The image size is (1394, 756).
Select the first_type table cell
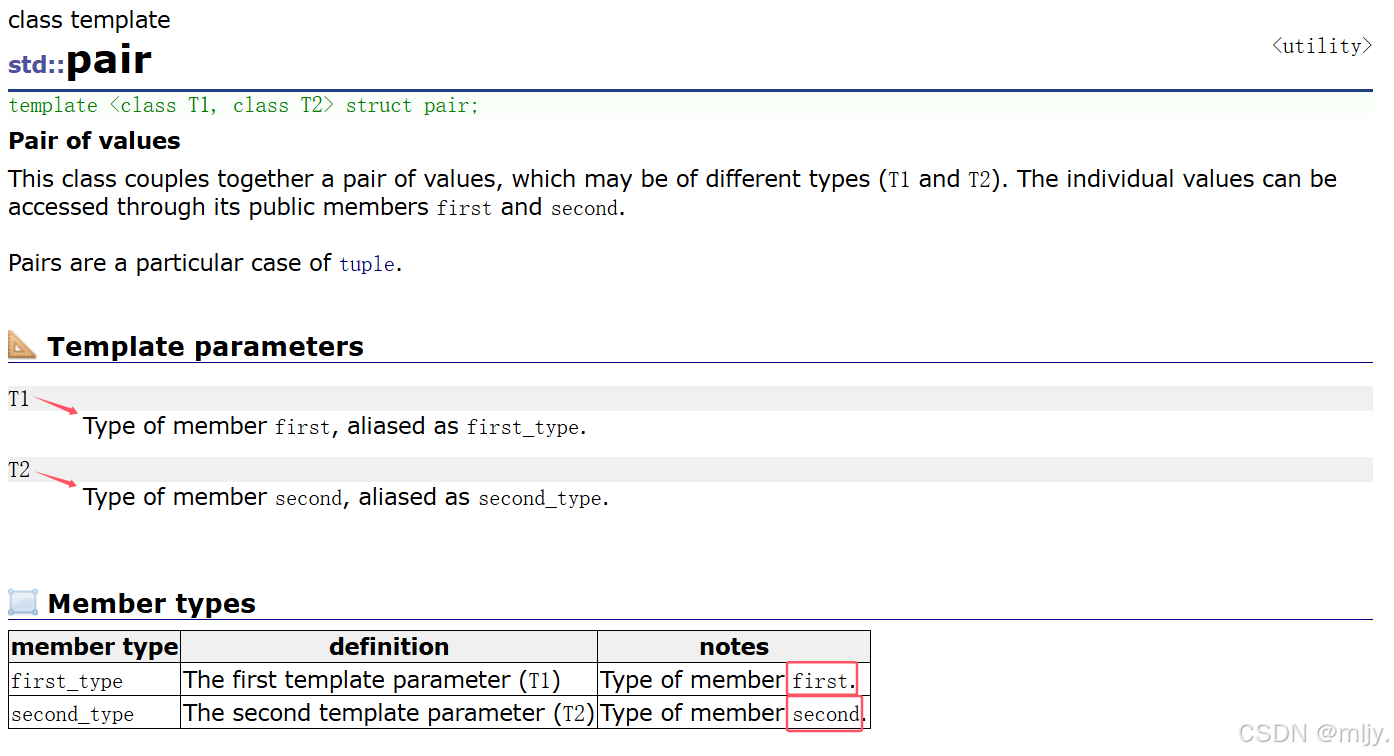[95, 680]
